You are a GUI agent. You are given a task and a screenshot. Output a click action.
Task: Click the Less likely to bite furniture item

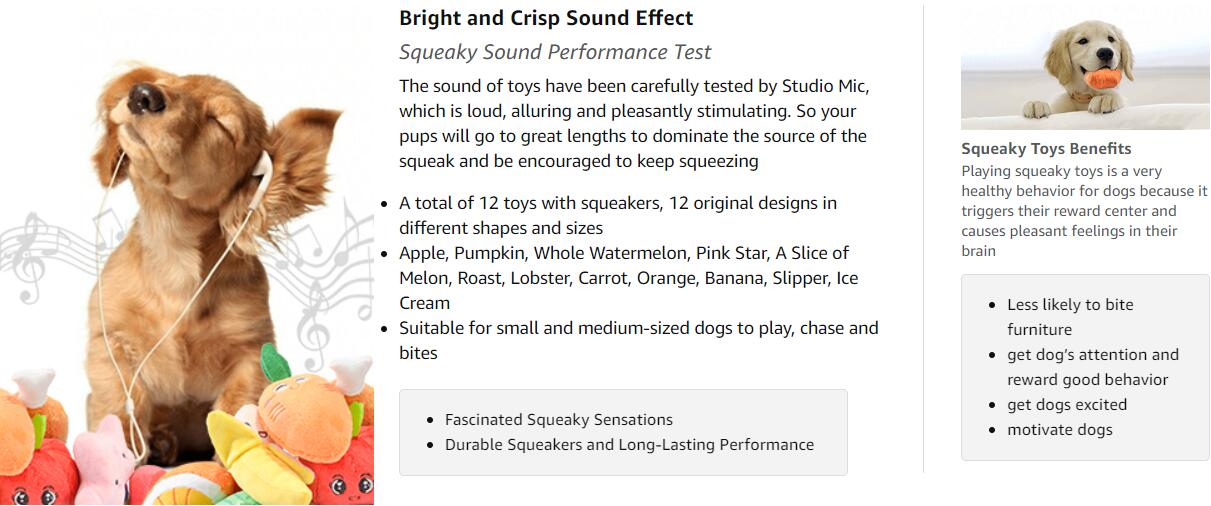click(x=1070, y=317)
